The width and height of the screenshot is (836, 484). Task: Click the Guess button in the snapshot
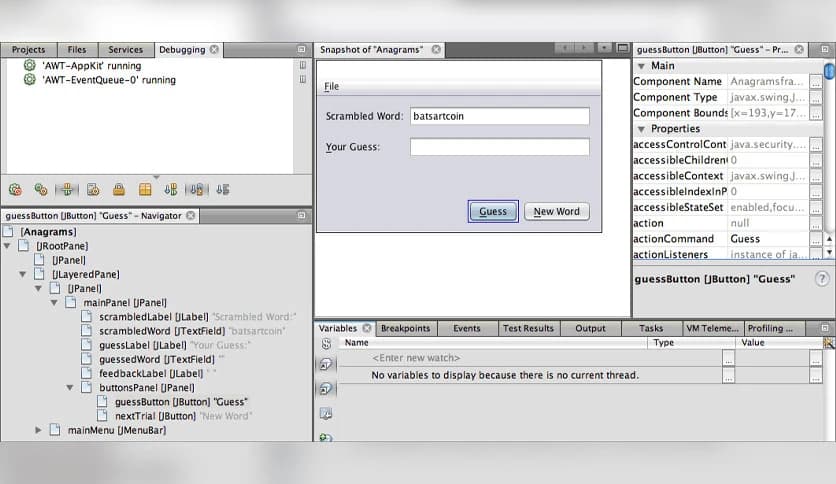[493, 212]
